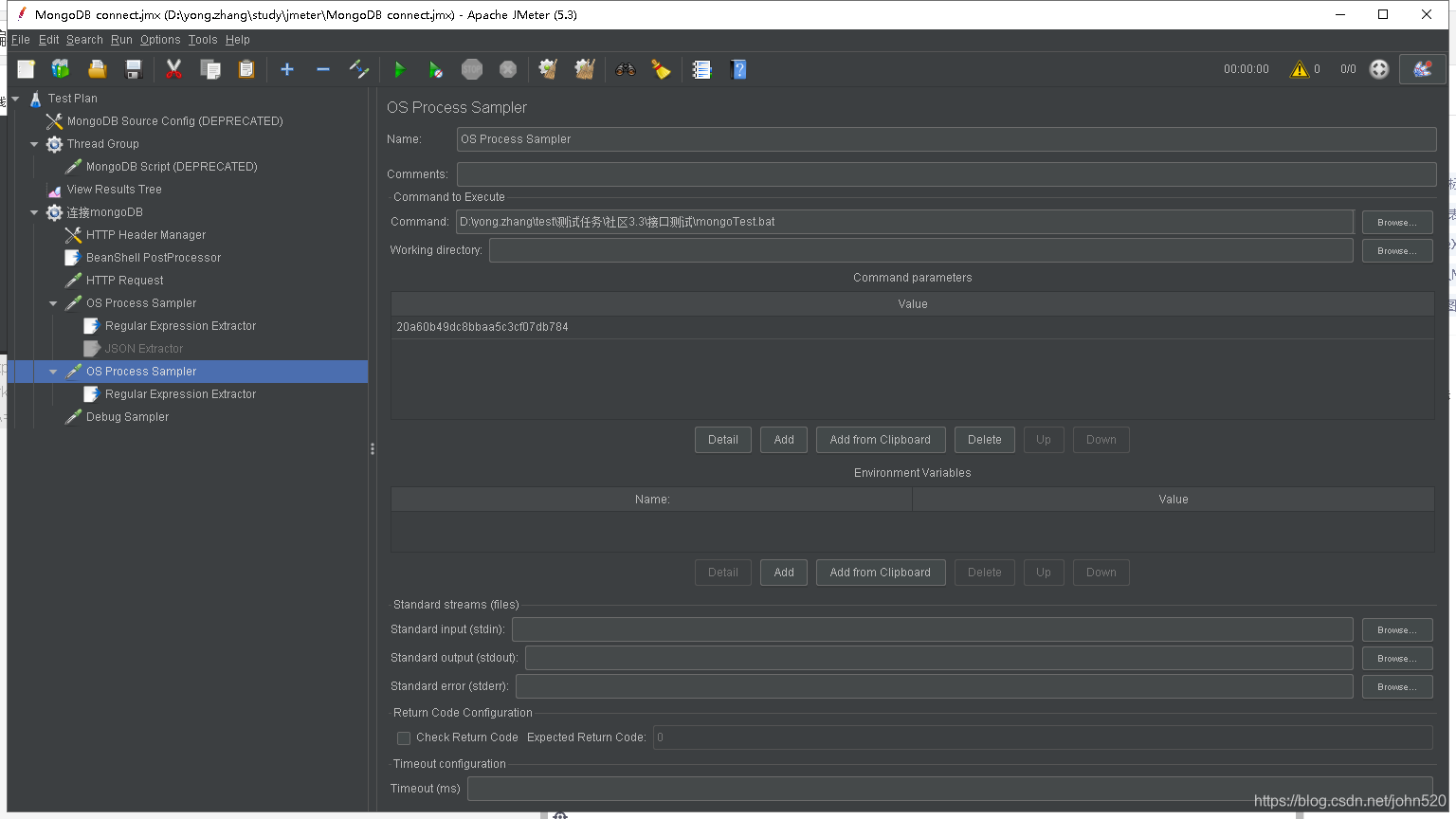1456x819 pixels.
Task: Open Search with binoculars icon
Action: [x=625, y=69]
